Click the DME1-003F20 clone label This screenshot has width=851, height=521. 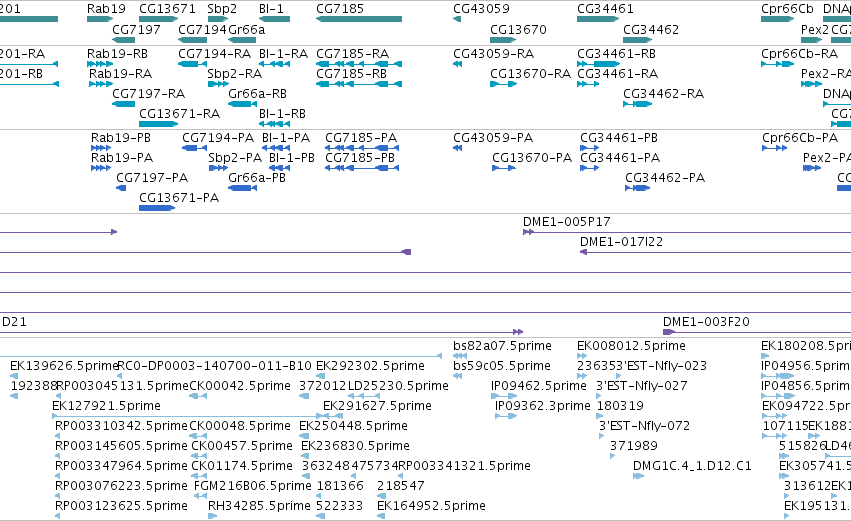706,322
